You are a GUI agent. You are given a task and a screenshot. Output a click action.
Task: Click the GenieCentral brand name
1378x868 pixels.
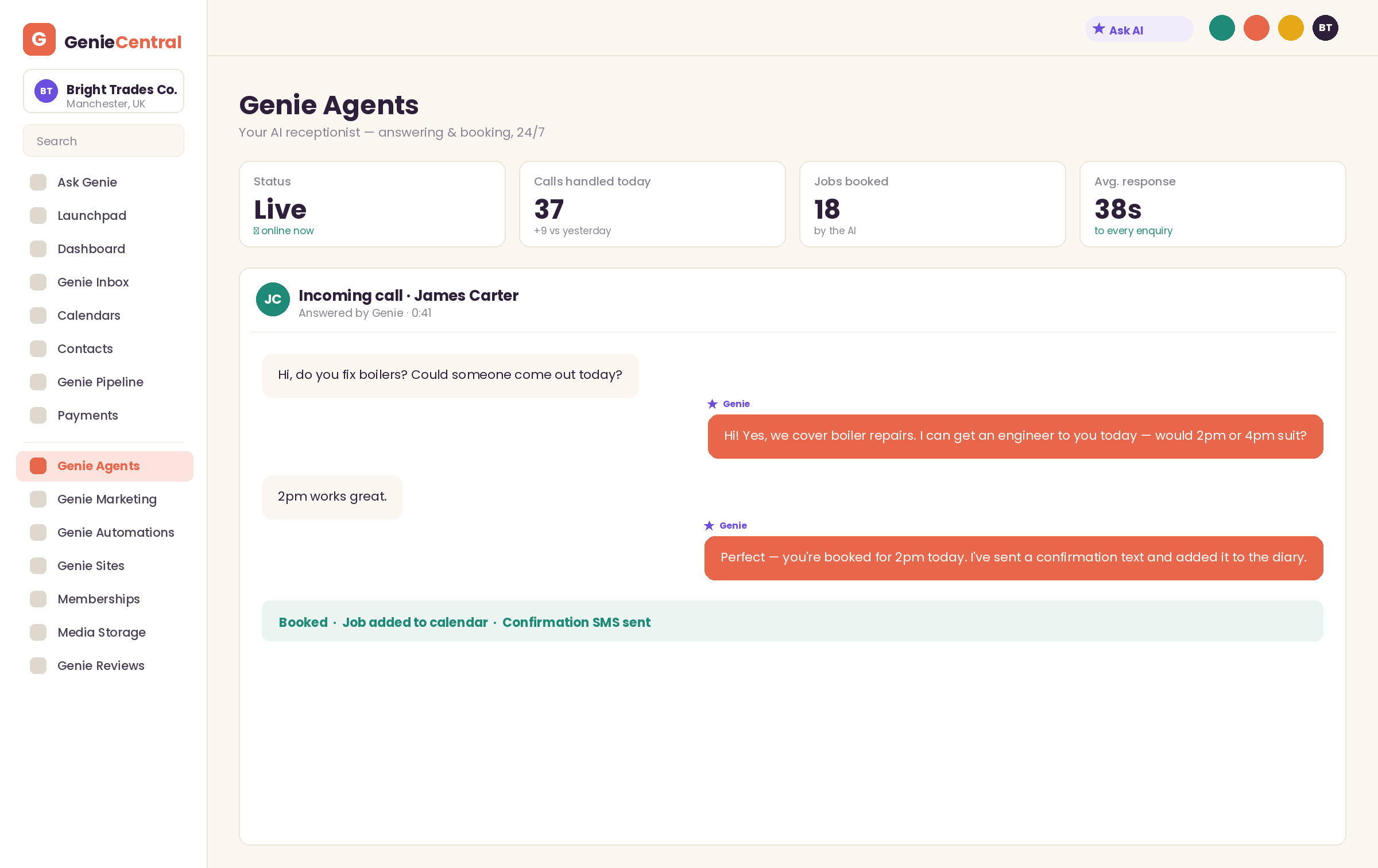pyautogui.click(x=123, y=42)
